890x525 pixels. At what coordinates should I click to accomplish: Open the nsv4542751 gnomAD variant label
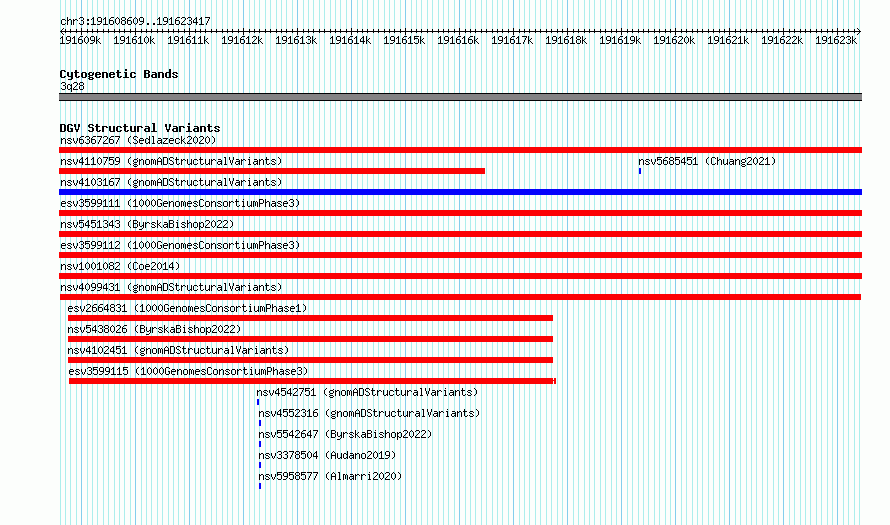tap(367, 392)
